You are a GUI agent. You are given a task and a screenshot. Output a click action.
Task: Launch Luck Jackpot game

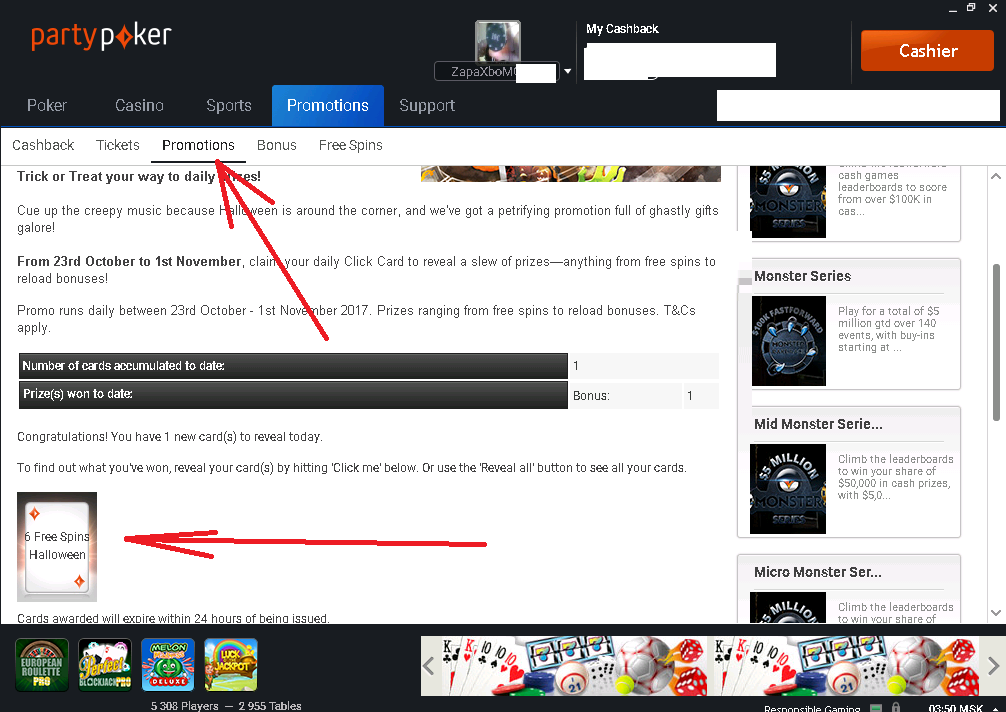230,665
